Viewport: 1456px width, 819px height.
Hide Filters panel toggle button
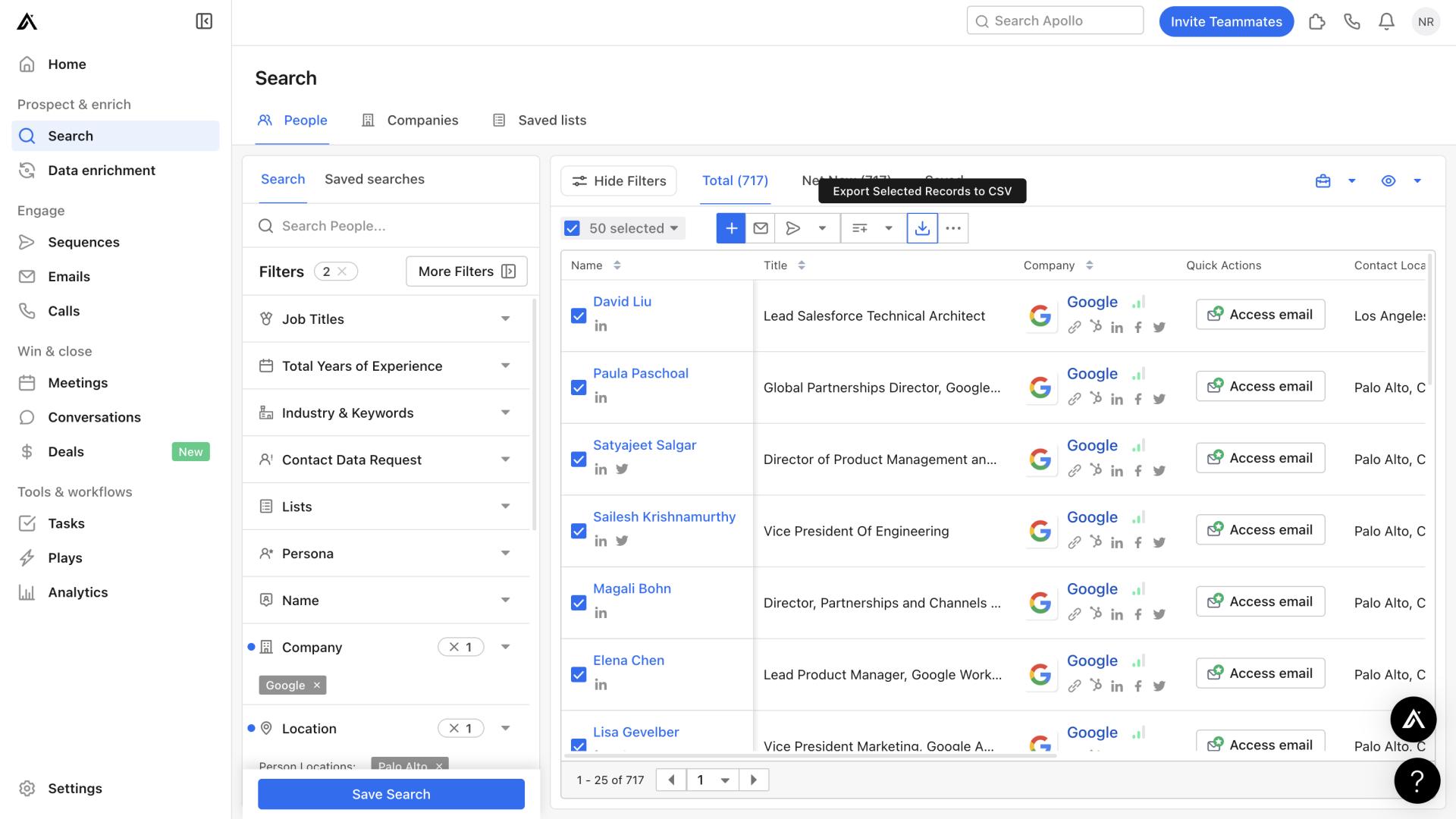(619, 180)
